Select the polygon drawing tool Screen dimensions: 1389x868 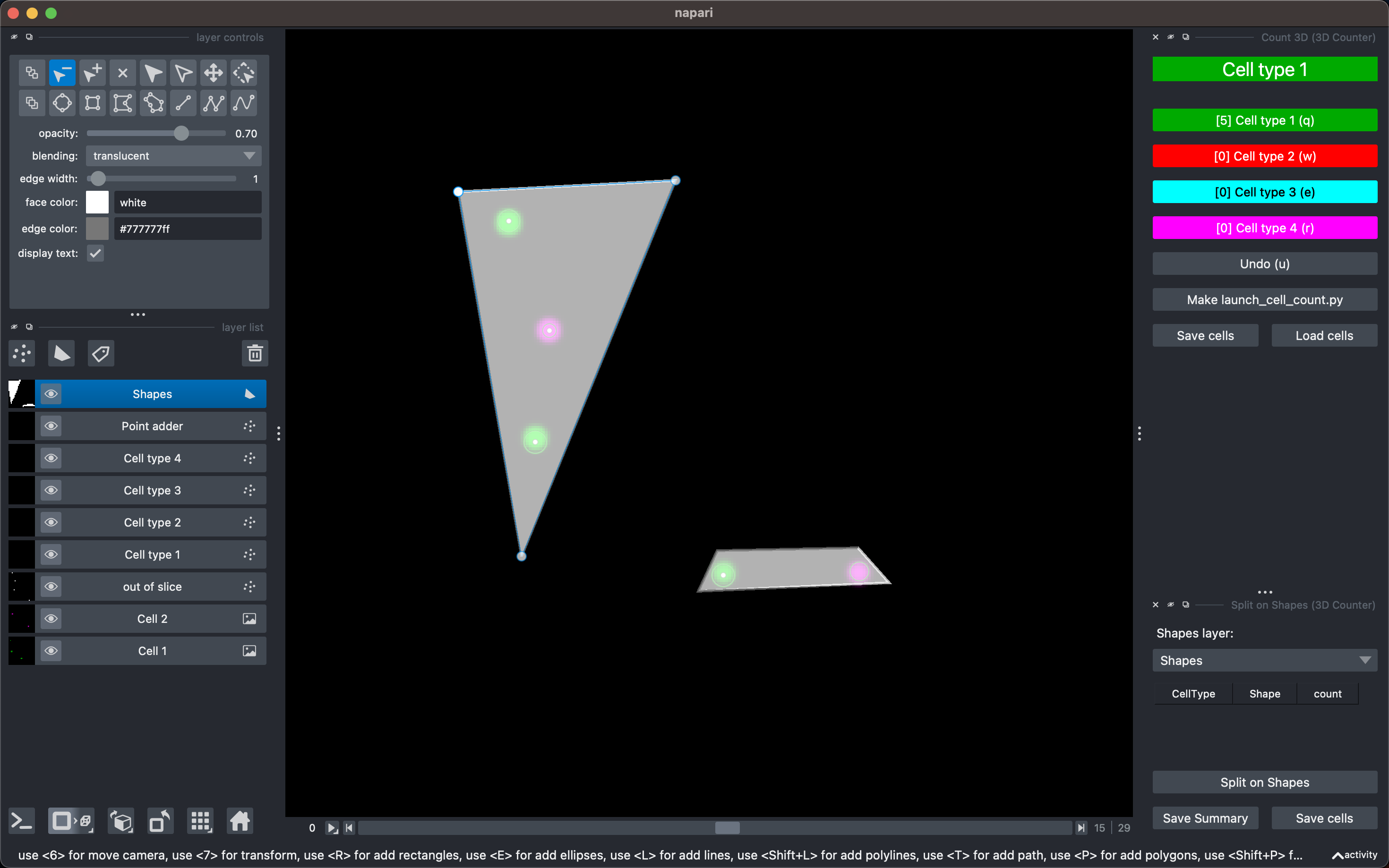[x=153, y=103]
